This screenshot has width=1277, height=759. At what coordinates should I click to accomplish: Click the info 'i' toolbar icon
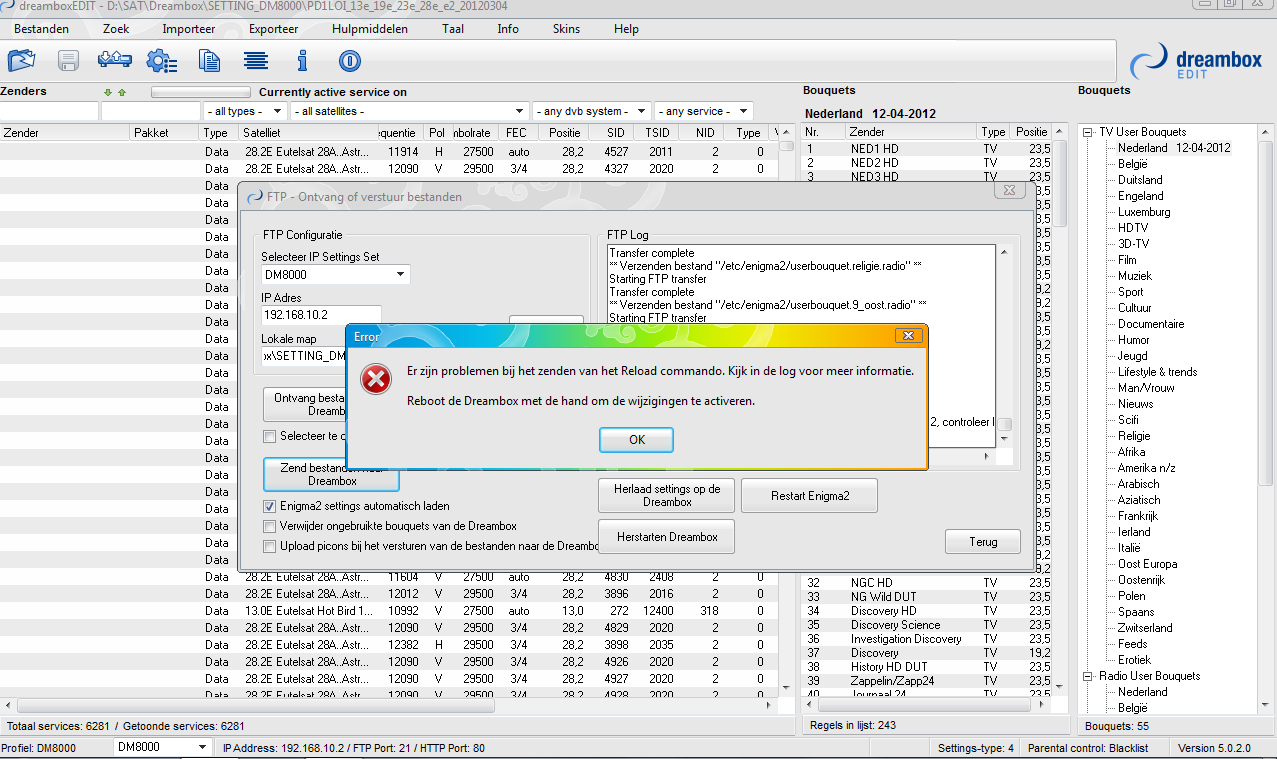(x=302, y=61)
